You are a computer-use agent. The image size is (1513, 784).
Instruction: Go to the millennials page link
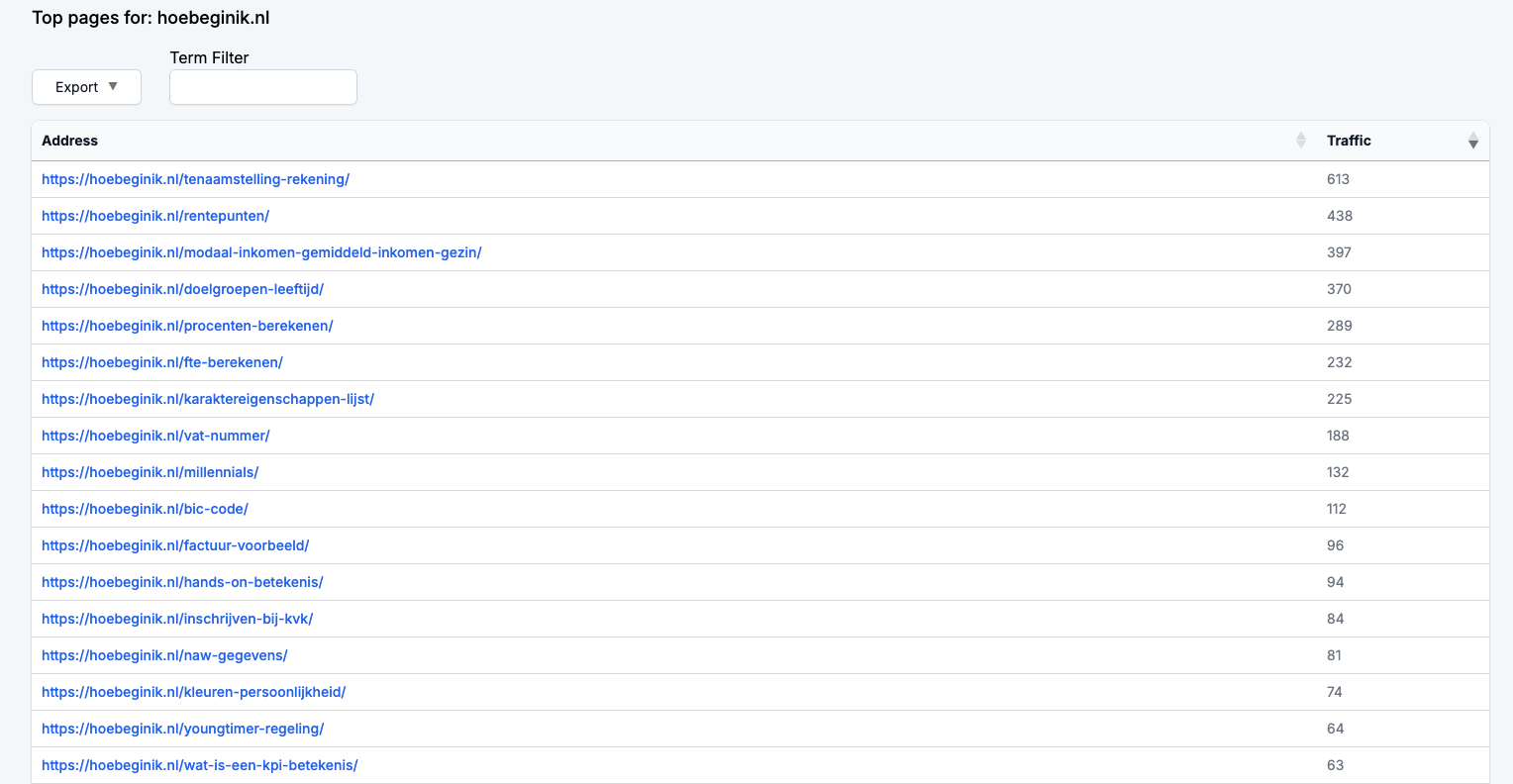pyautogui.click(x=150, y=472)
